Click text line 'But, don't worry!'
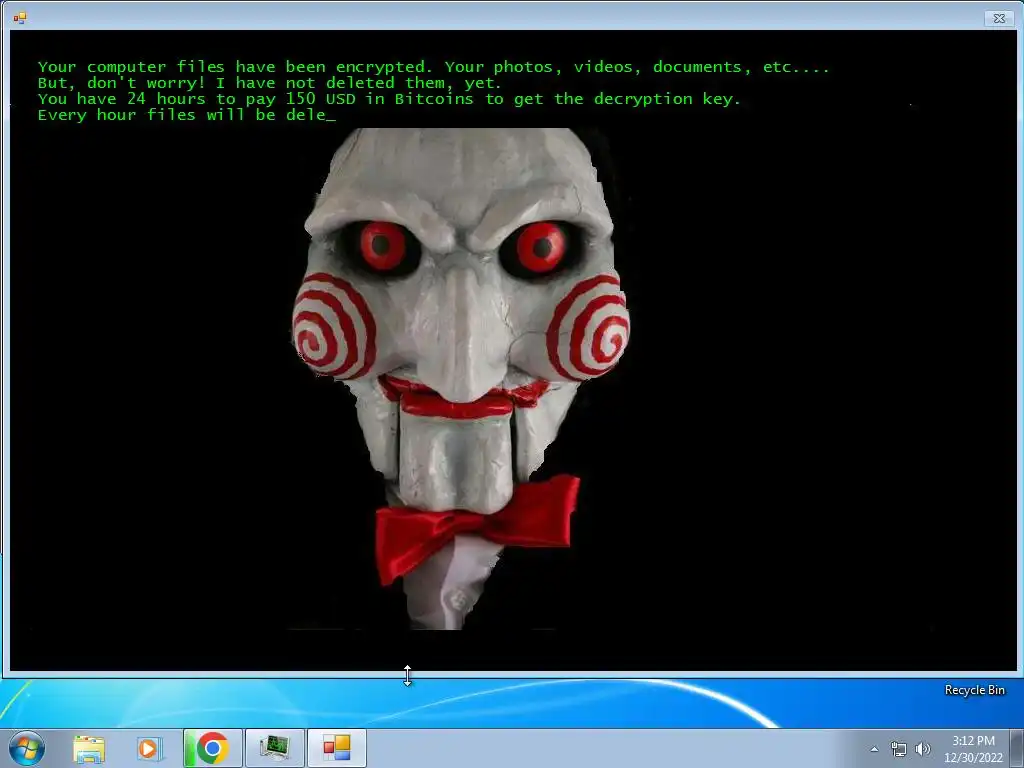This screenshot has height=768, width=1024. [x=270, y=84]
